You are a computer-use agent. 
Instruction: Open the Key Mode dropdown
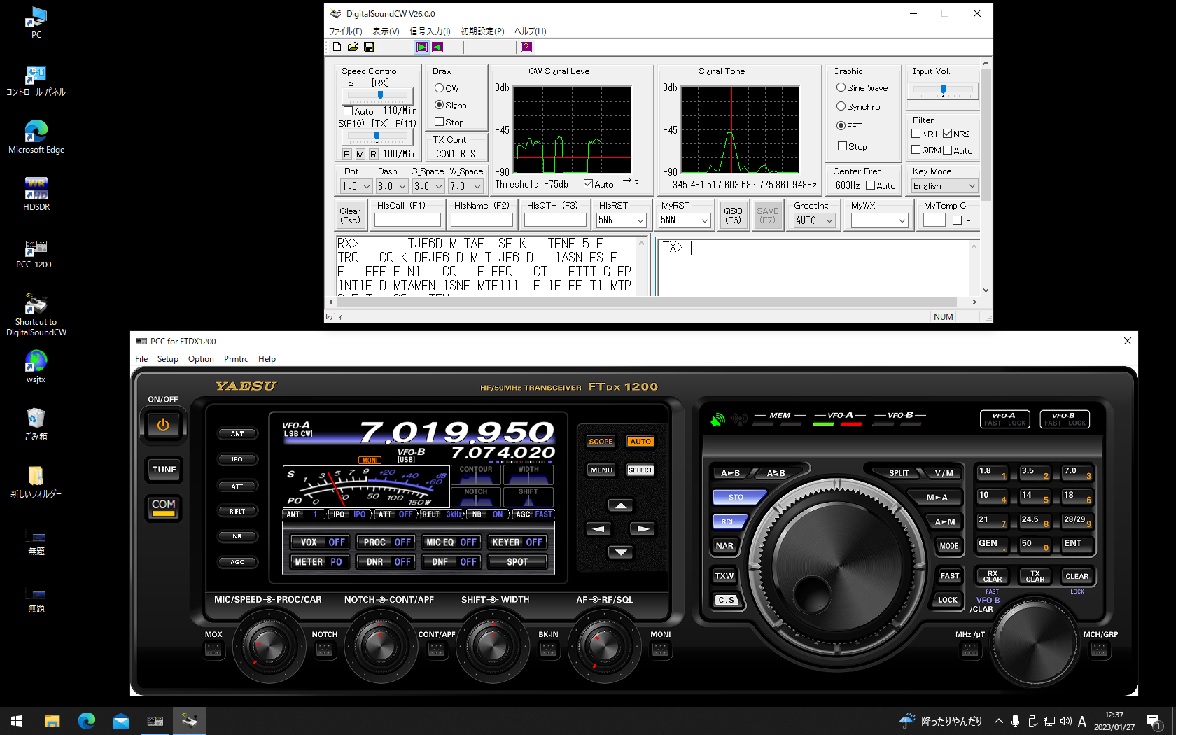coord(944,186)
